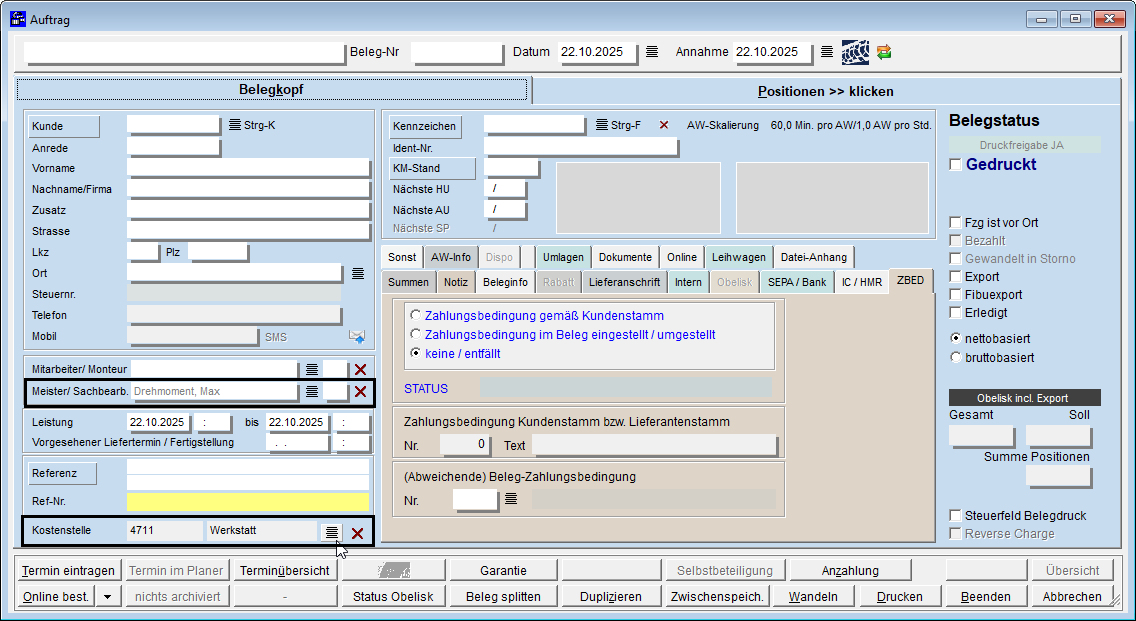Select keine / entfällt payment option
This screenshot has height=621, width=1136.
pyautogui.click(x=415, y=353)
